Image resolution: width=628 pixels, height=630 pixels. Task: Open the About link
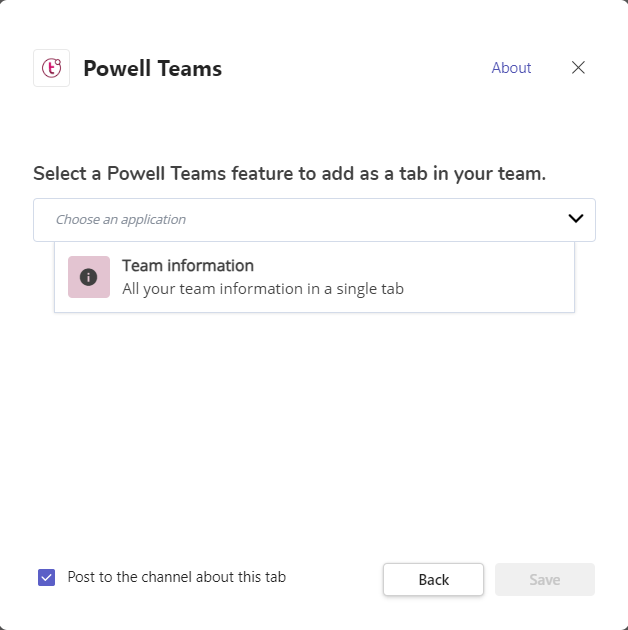point(511,68)
